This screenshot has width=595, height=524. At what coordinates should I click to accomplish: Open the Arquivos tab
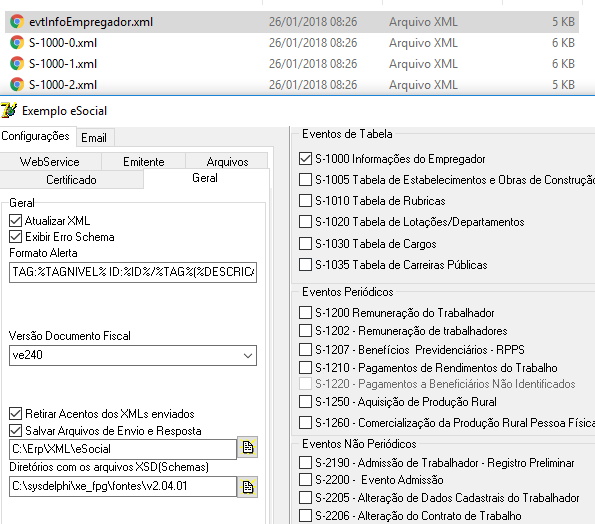click(x=227, y=162)
